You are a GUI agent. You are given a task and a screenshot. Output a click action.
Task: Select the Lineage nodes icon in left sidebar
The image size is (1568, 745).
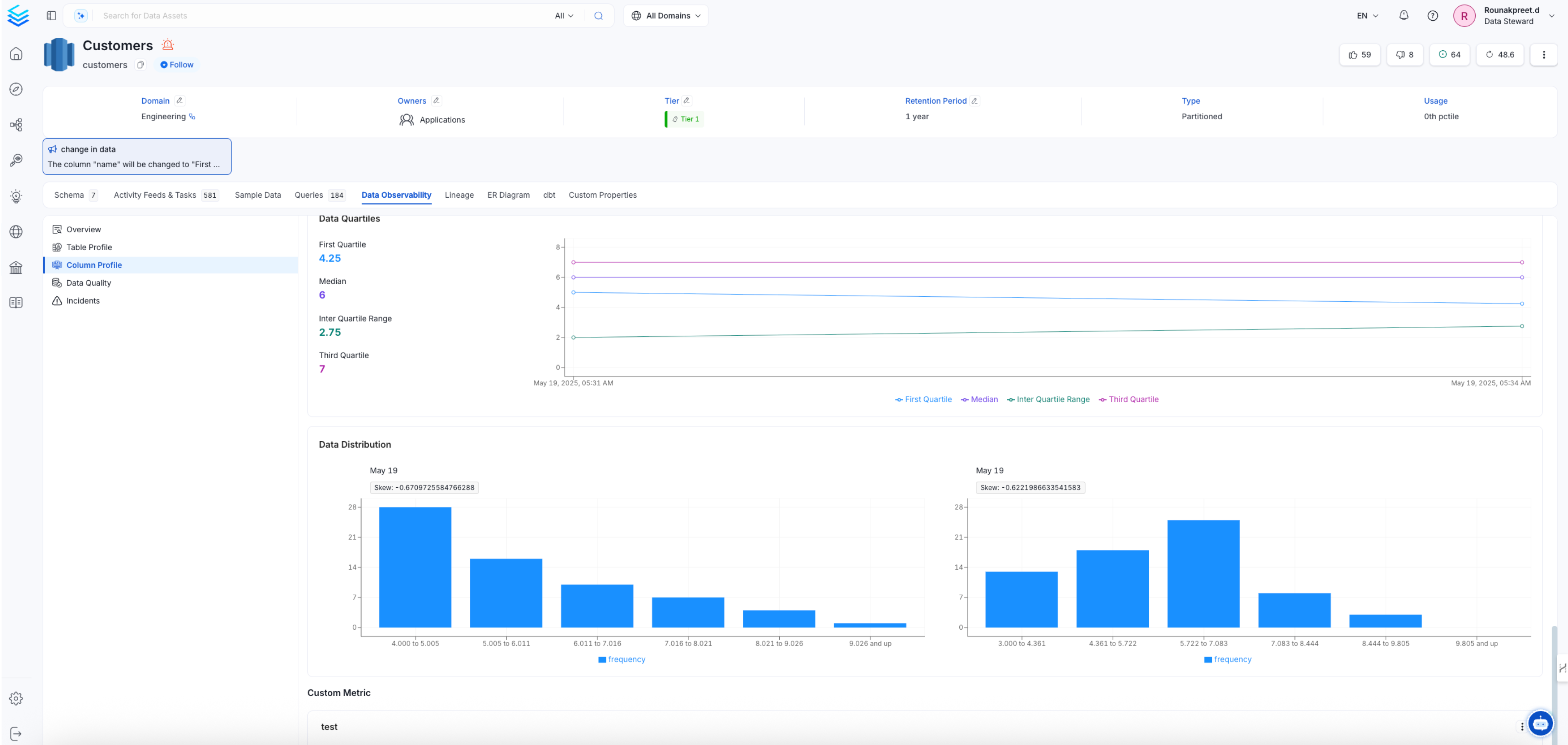16,124
